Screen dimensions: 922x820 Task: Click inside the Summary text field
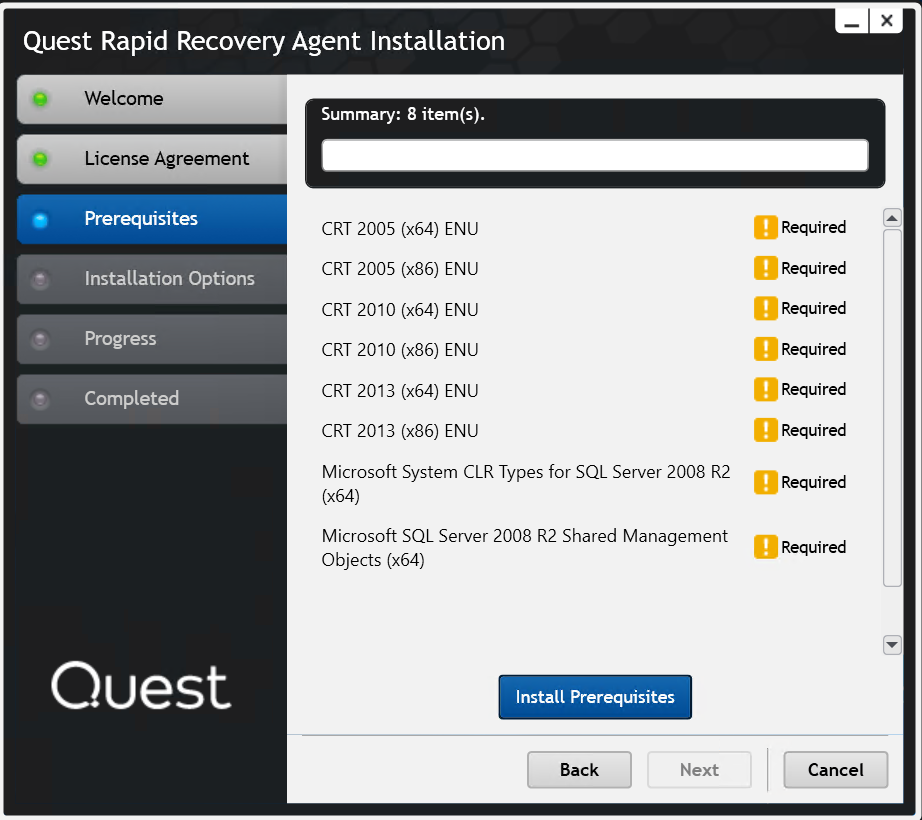[595, 155]
